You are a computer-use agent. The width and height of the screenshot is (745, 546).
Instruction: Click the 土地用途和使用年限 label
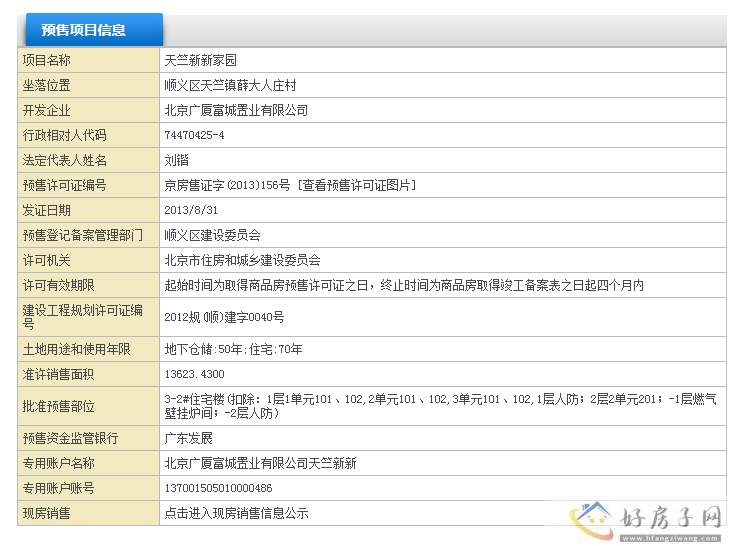(76, 349)
